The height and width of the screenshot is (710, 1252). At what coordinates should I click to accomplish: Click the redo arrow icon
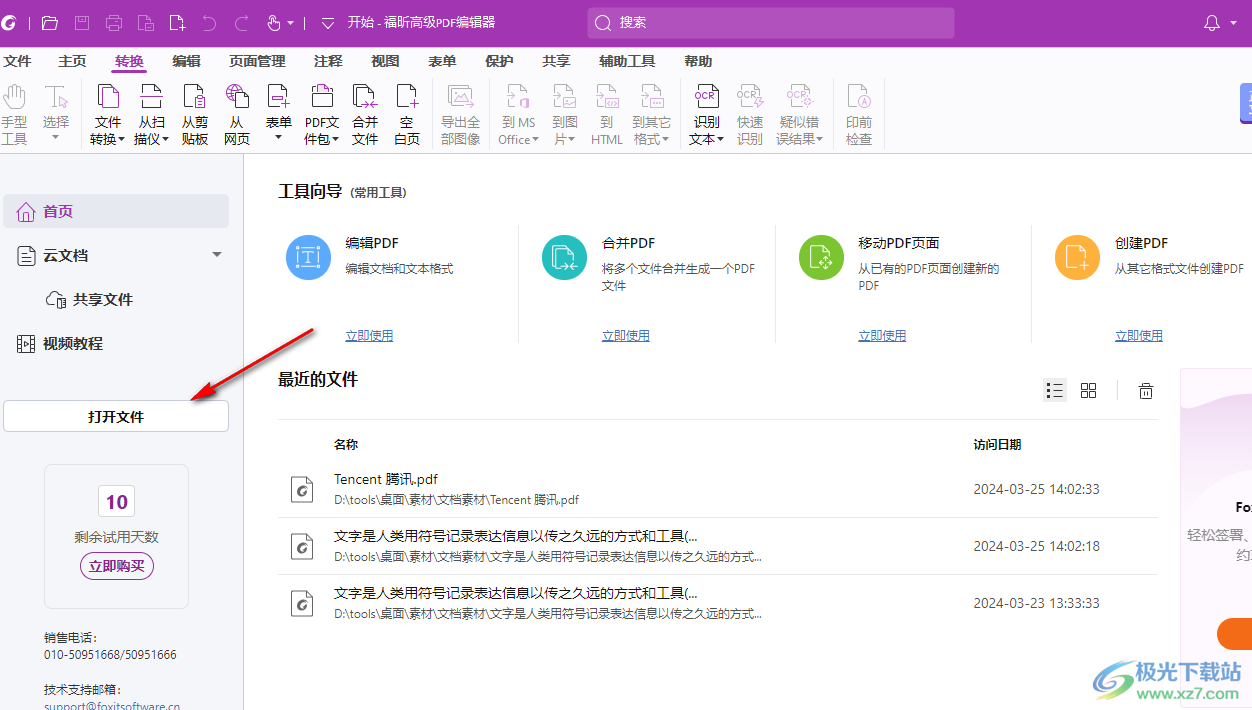coord(241,23)
